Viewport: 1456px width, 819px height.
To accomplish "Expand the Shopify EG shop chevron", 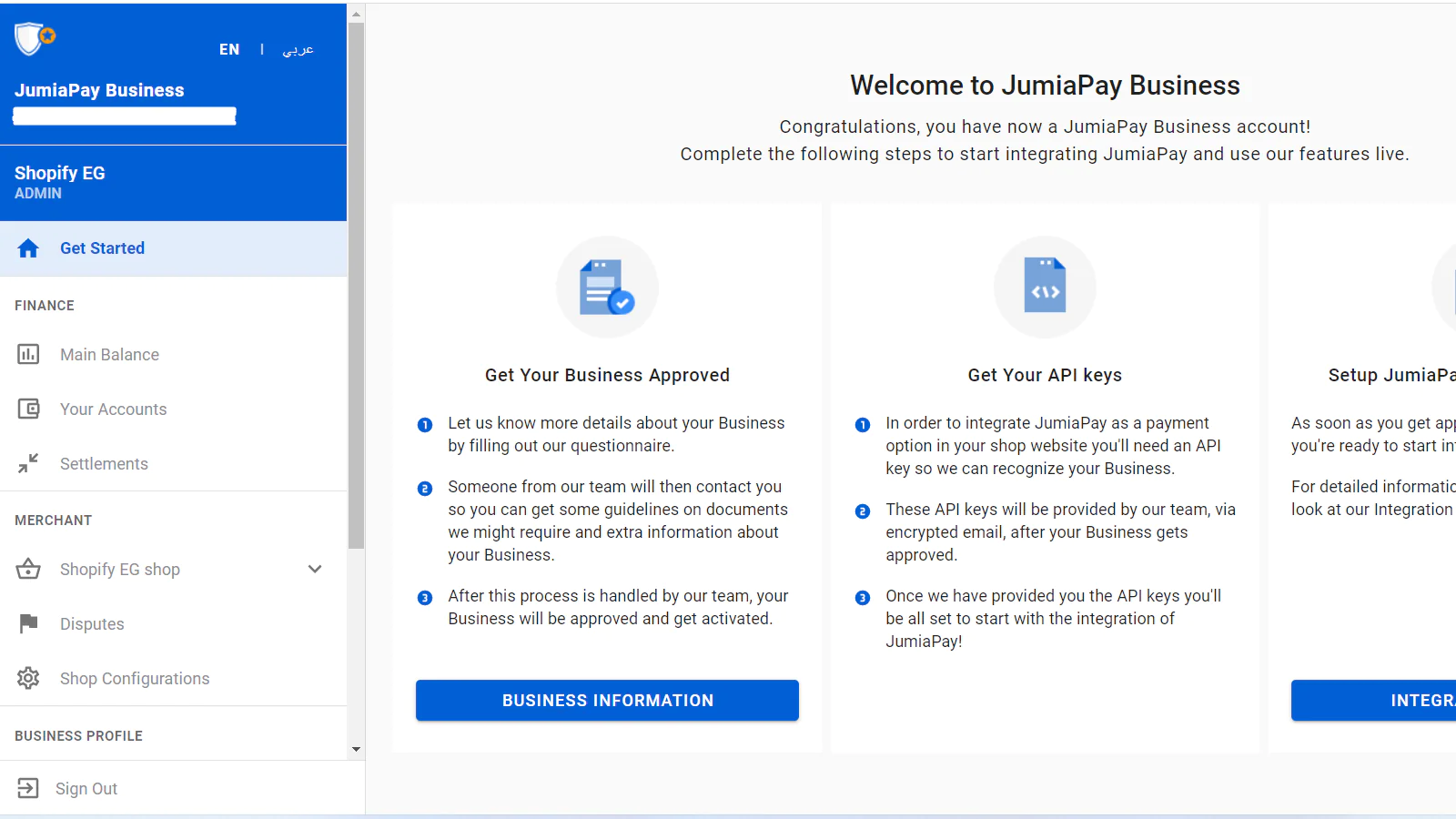I will (315, 569).
